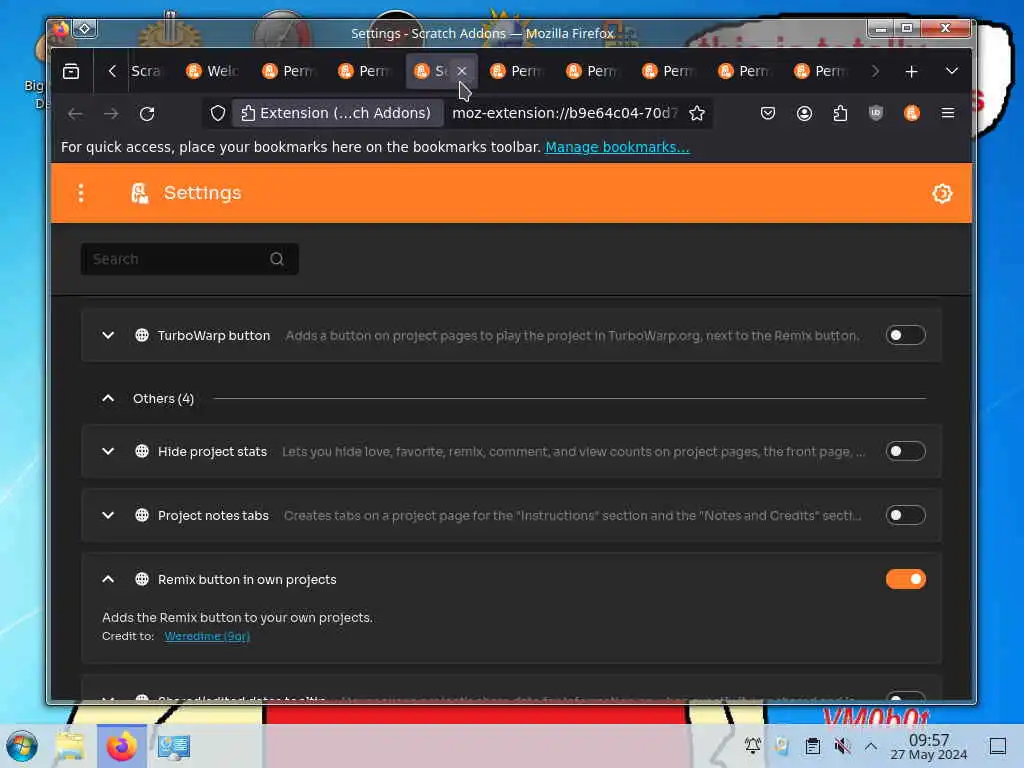Open Scratch Addons toolbar popup icon
The width and height of the screenshot is (1024, 768).
pyautogui.click(x=912, y=113)
